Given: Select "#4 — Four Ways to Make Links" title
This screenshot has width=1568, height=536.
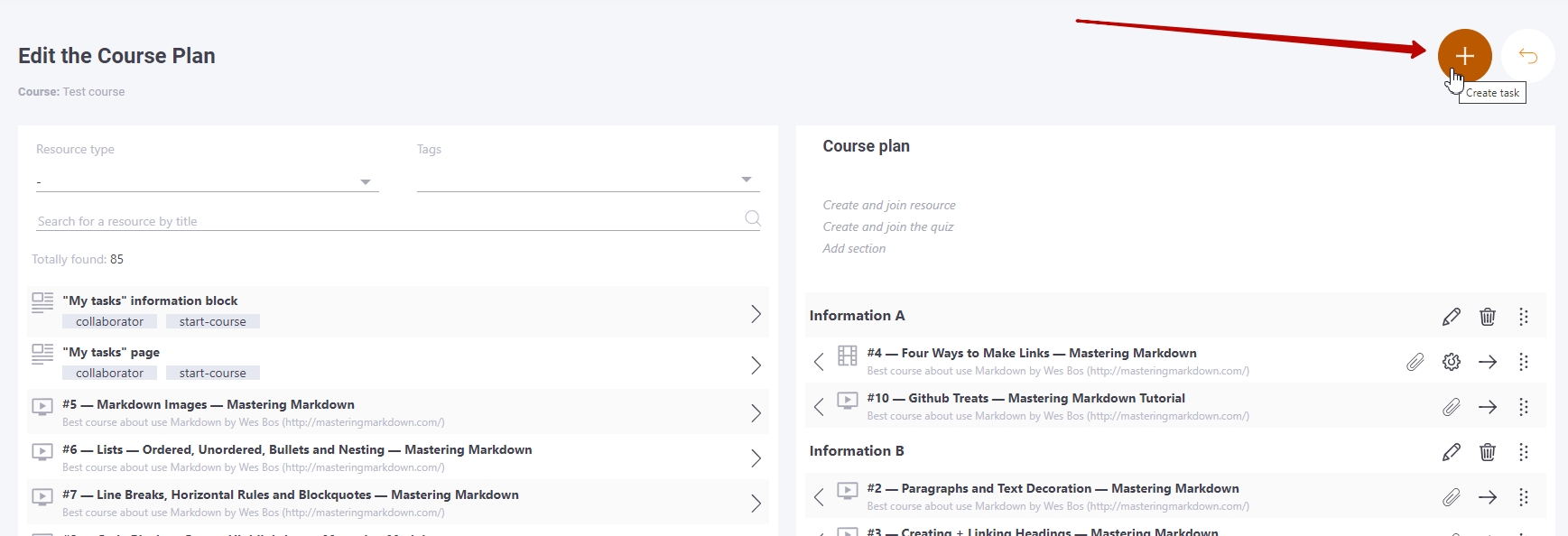Looking at the screenshot, I should 1032,353.
